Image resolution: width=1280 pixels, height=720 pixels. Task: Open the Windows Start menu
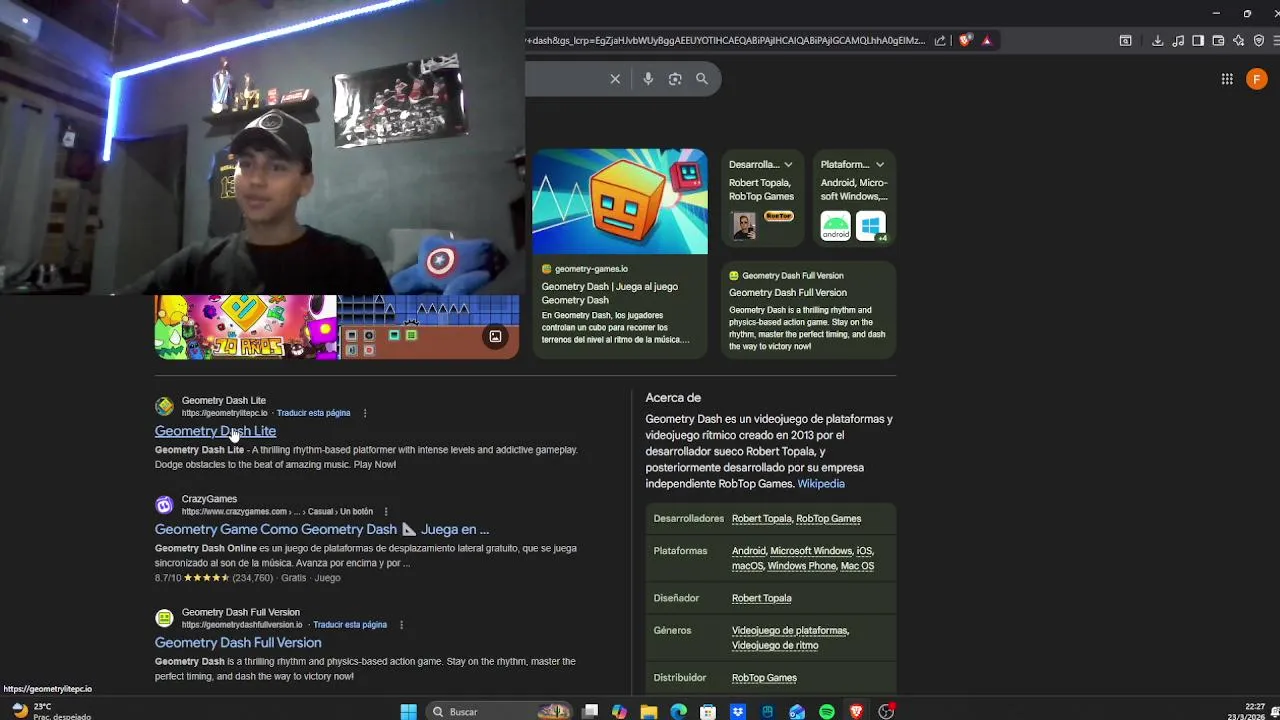pyautogui.click(x=408, y=712)
